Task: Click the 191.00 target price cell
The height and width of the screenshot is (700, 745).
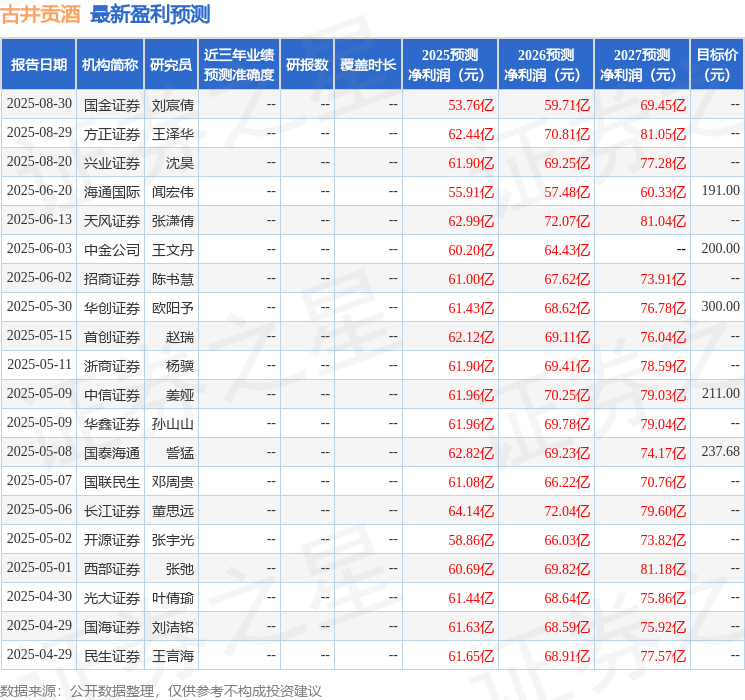Action: (720, 191)
